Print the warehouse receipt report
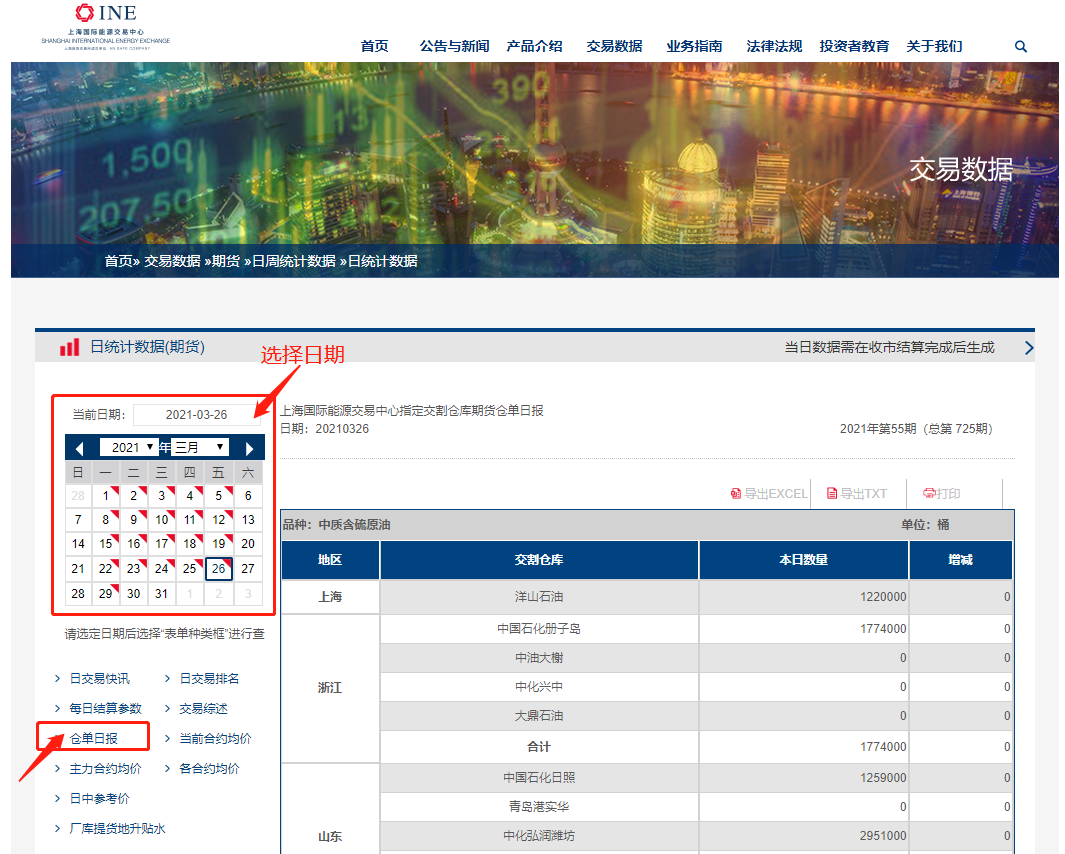 pyautogui.click(x=942, y=494)
